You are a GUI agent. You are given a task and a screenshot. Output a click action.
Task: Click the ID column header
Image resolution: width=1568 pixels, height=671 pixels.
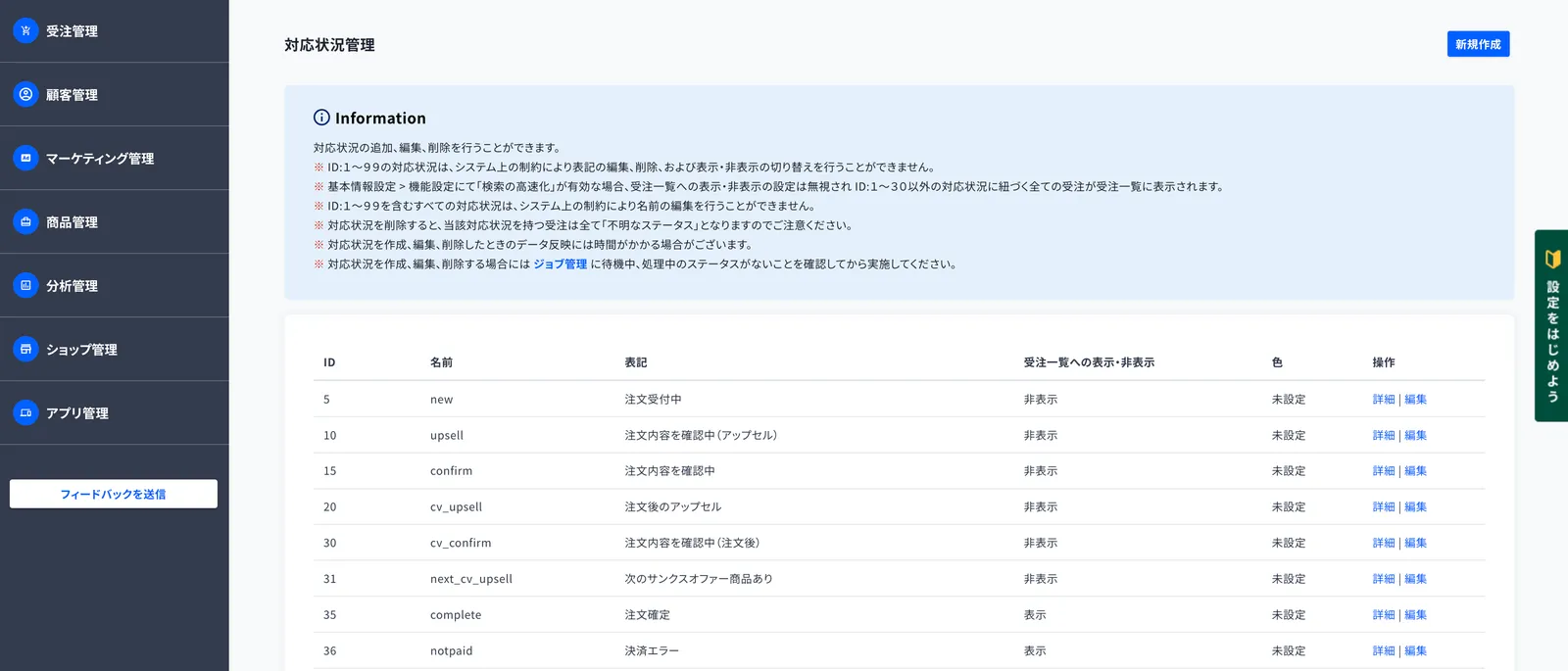[x=329, y=362]
